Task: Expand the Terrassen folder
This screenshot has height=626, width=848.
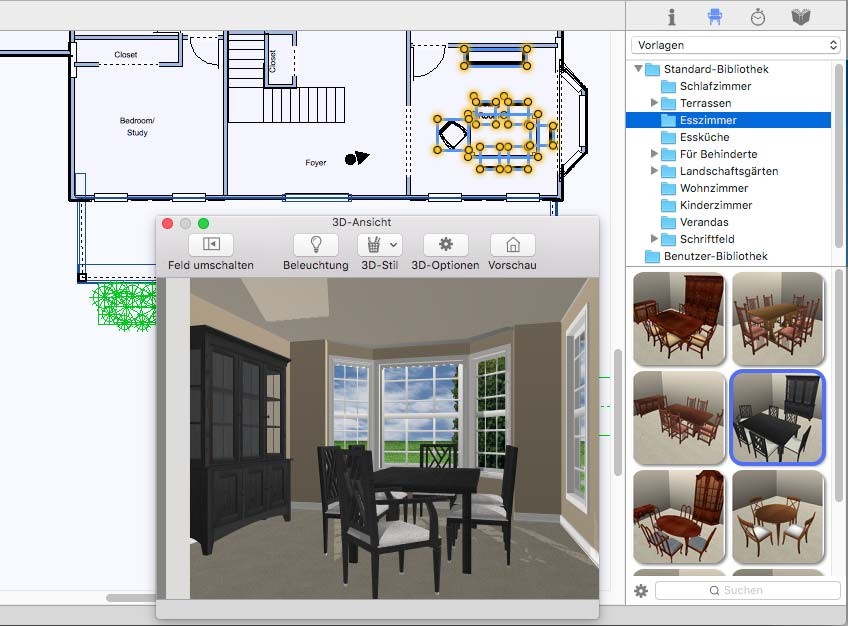Action: click(654, 103)
